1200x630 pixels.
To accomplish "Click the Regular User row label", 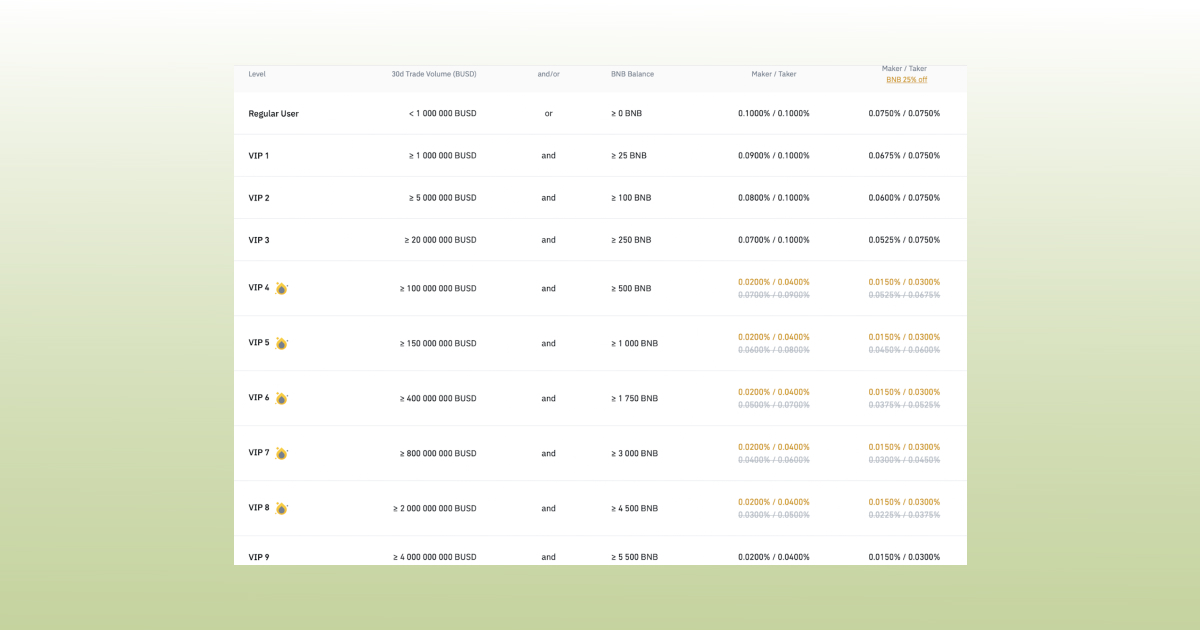I will pyautogui.click(x=273, y=113).
